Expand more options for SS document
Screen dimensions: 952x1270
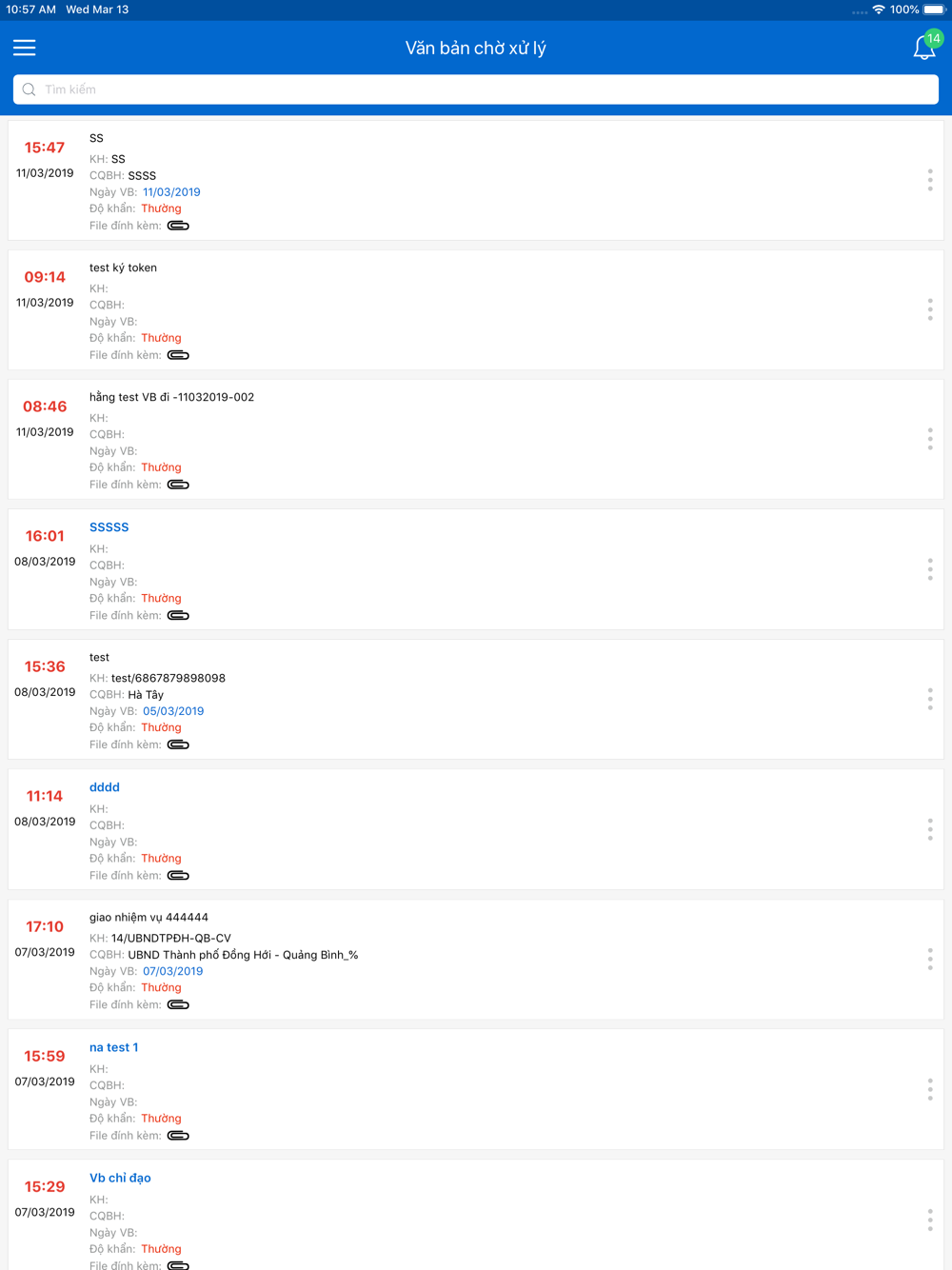click(930, 180)
